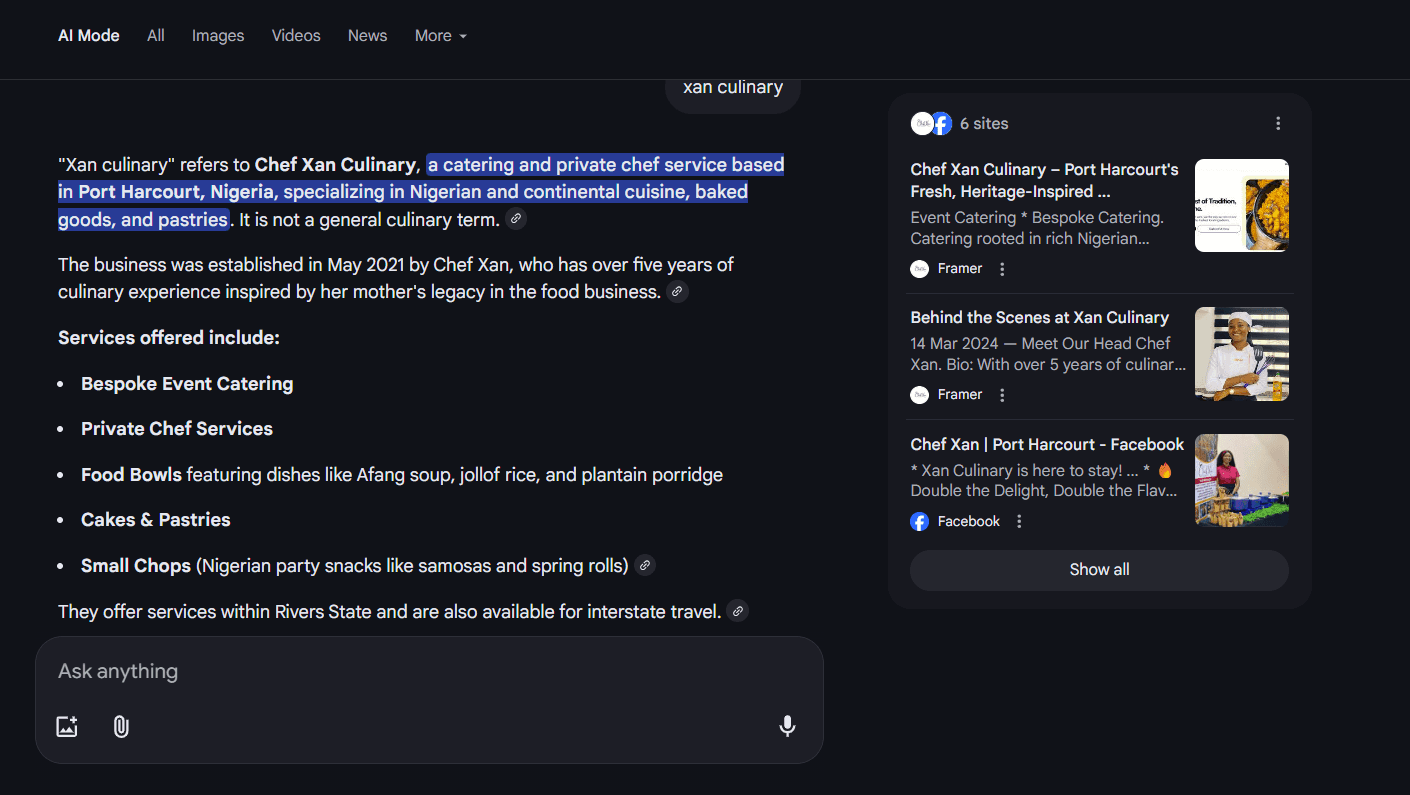Open the three-dot menu next to the first Framer source
The image size is (1410, 795).
pyautogui.click(x=1001, y=268)
